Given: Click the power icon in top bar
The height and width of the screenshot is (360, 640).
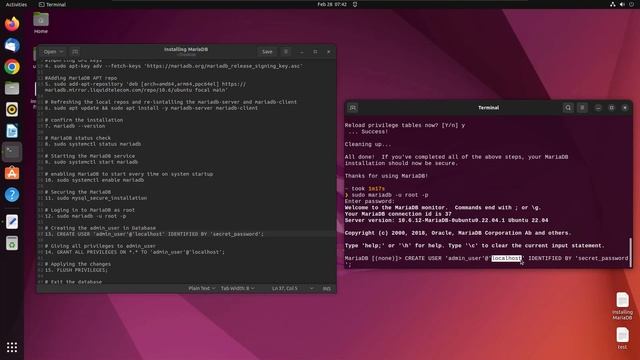Looking at the screenshot, I should coord(631,4).
